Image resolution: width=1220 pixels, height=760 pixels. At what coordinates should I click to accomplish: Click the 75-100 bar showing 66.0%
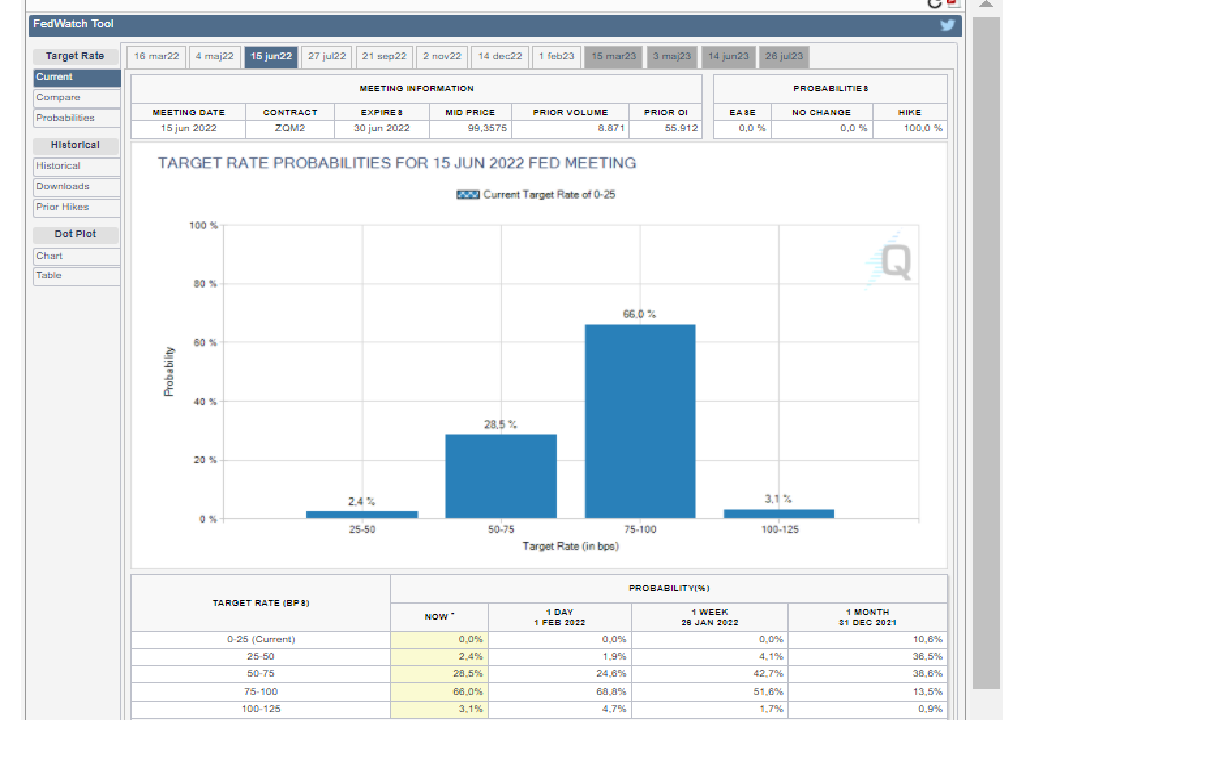click(x=640, y=420)
